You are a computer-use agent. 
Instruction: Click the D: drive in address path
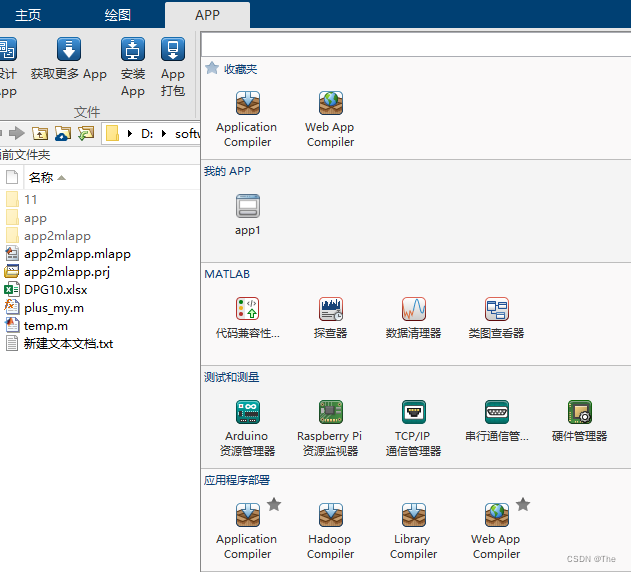coord(147,134)
